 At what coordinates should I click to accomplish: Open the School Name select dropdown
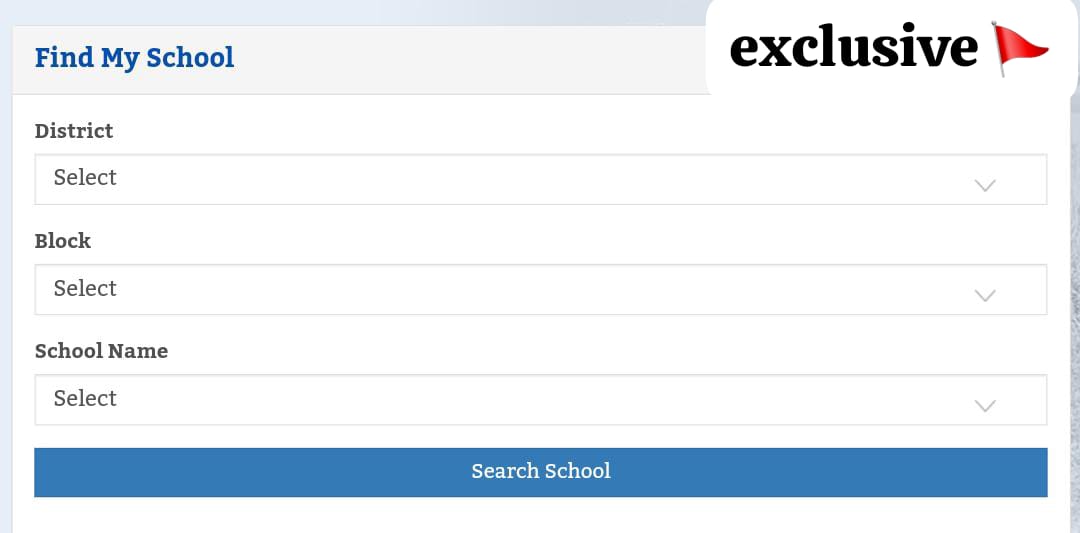click(x=540, y=399)
